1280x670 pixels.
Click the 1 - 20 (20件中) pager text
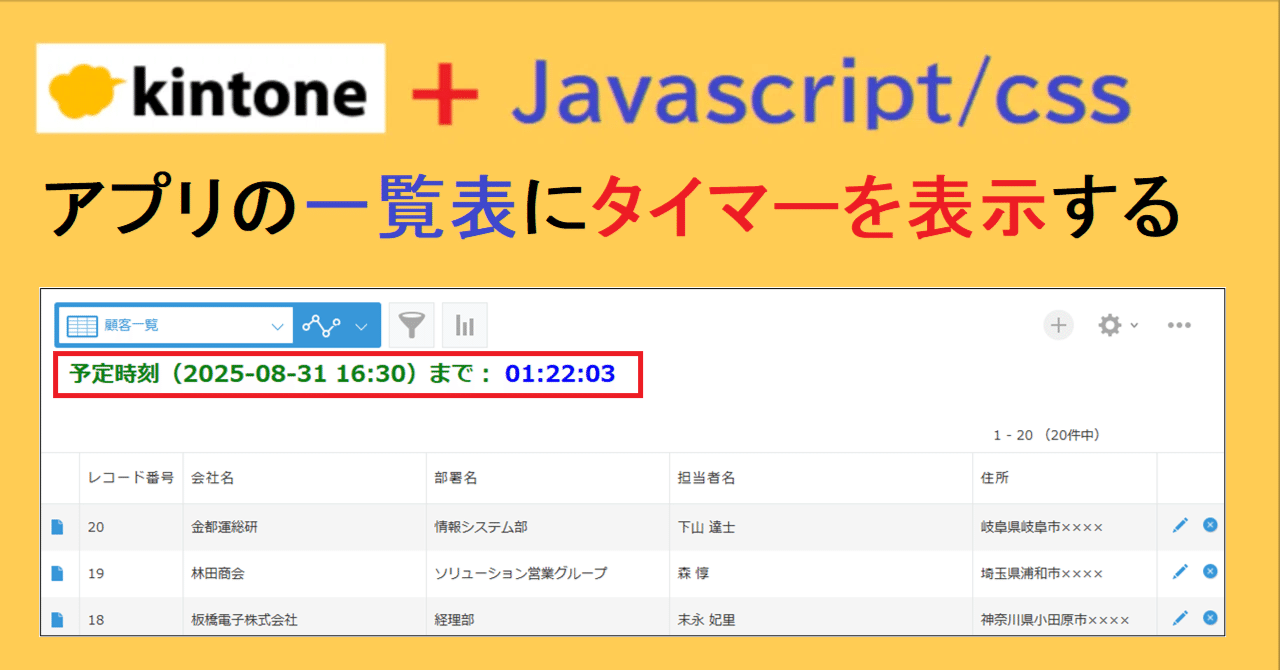tap(1046, 435)
